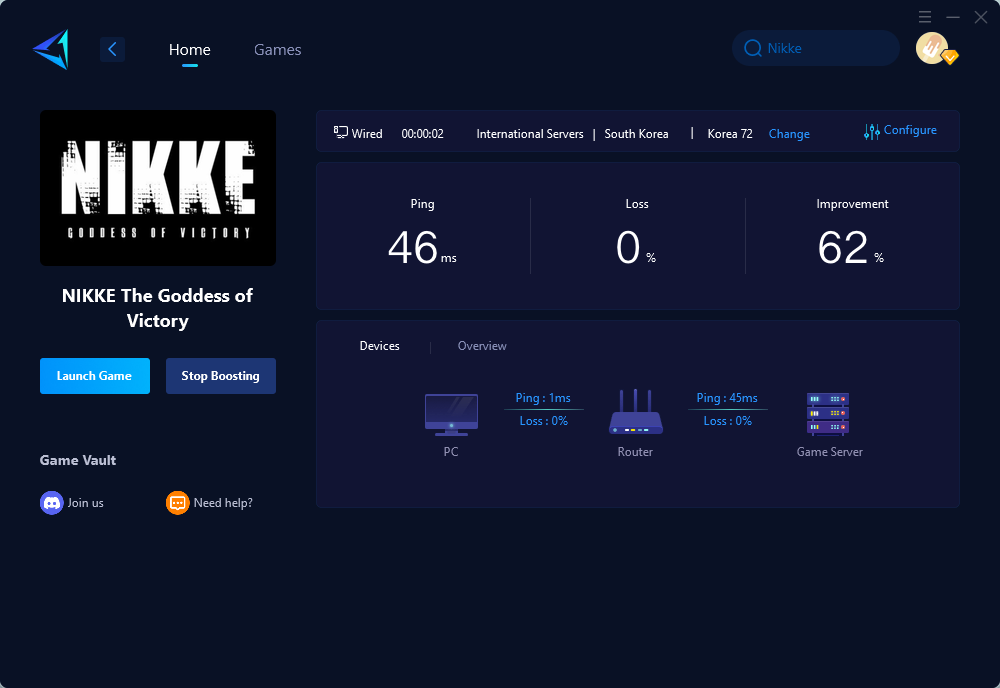
Task: Click the search magnifier icon
Action: 753,48
